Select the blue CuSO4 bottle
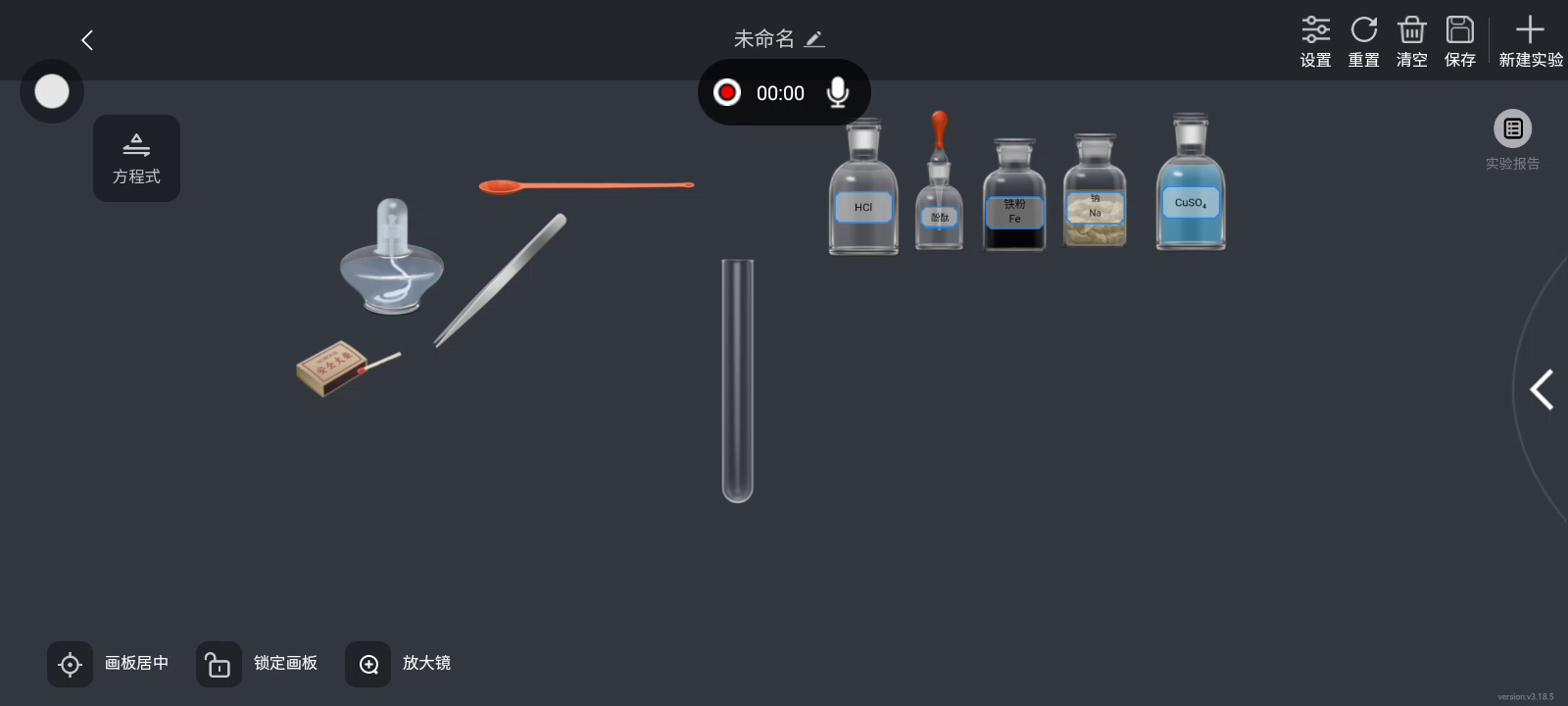Screen dimensions: 1568x706 pyautogui.click(x=1191, y=181)
